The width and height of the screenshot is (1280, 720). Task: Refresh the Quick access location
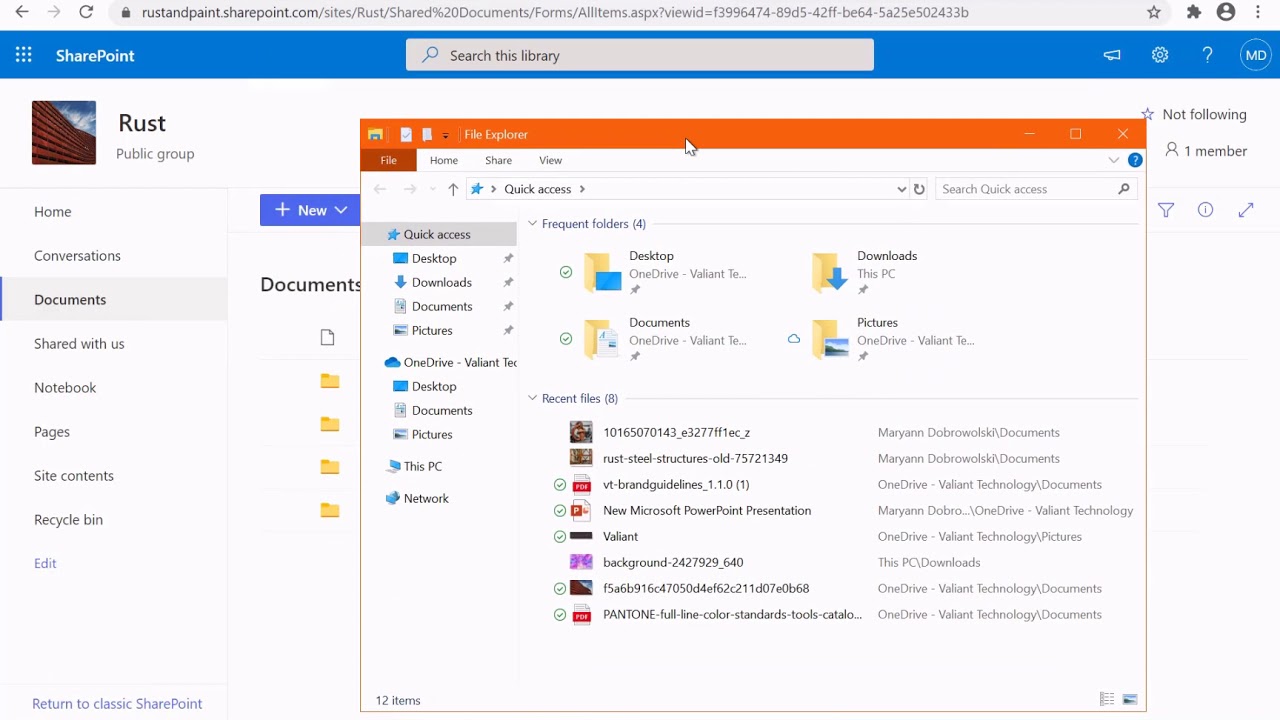[x=919, y=189]
